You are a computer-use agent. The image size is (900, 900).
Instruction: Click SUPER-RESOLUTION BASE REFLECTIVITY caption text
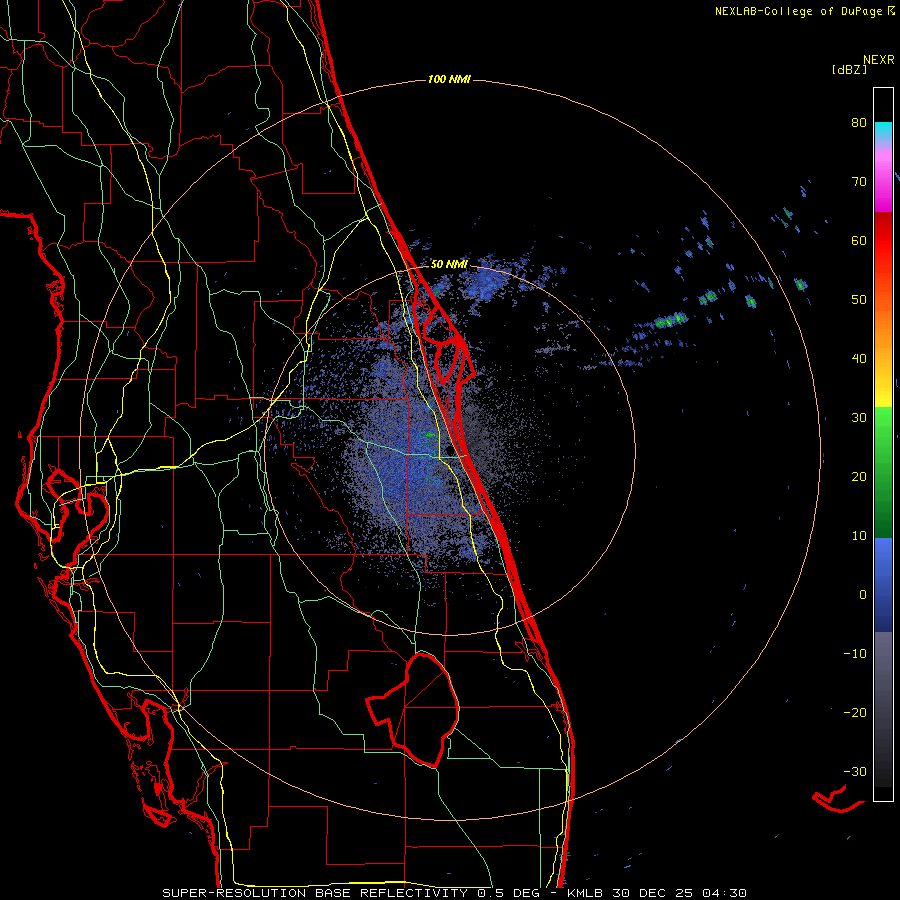point(315,893)
